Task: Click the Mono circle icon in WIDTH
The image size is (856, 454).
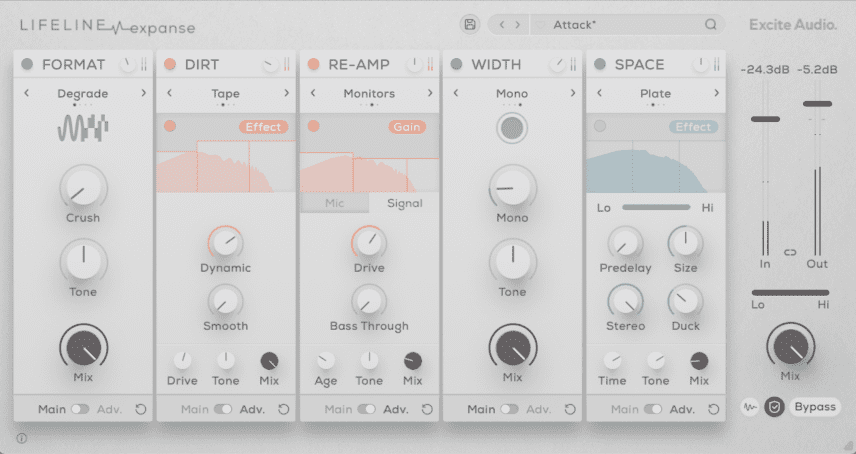Action: (x=512, y=128)
